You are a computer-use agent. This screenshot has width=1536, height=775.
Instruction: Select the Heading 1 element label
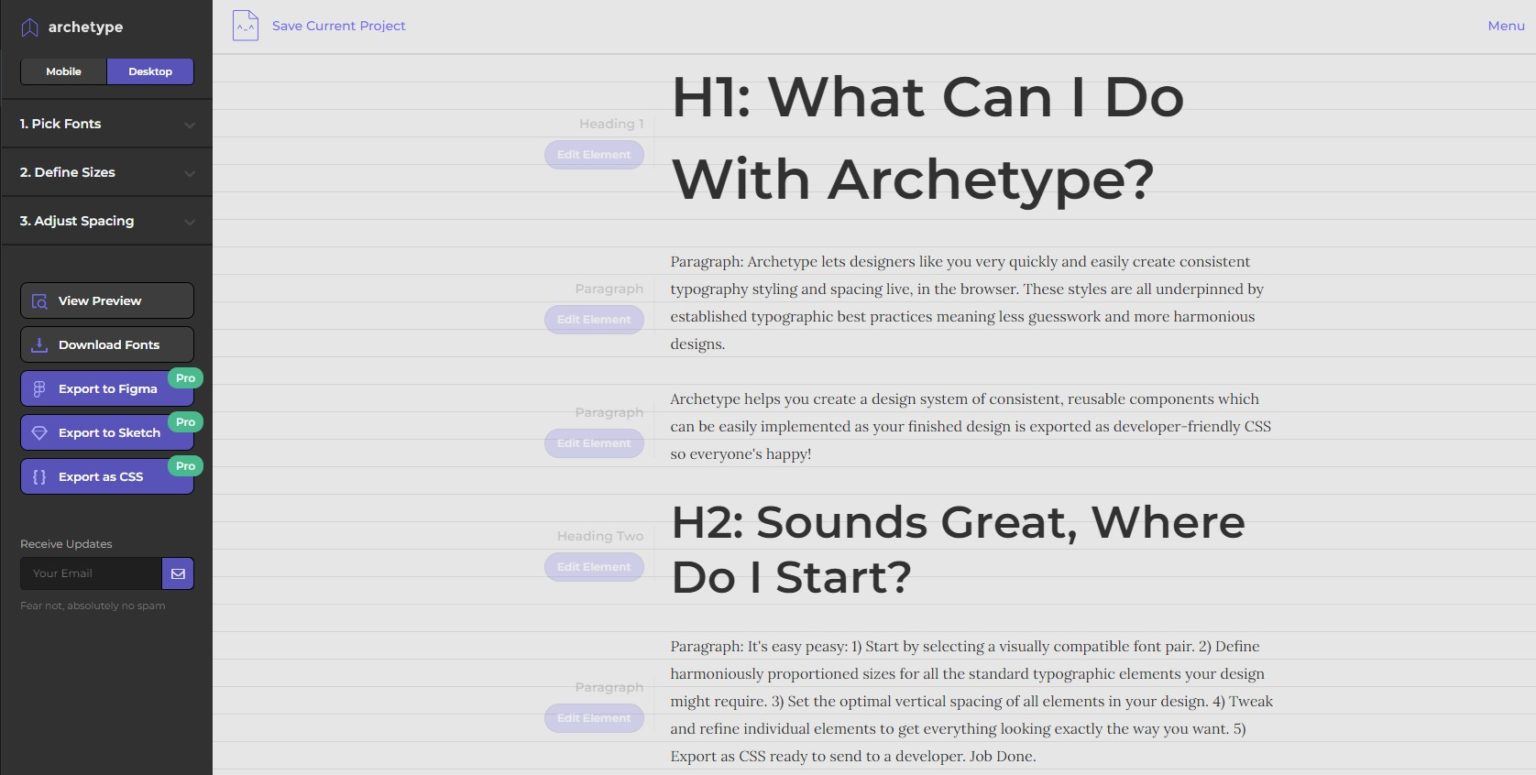point(610,123)
